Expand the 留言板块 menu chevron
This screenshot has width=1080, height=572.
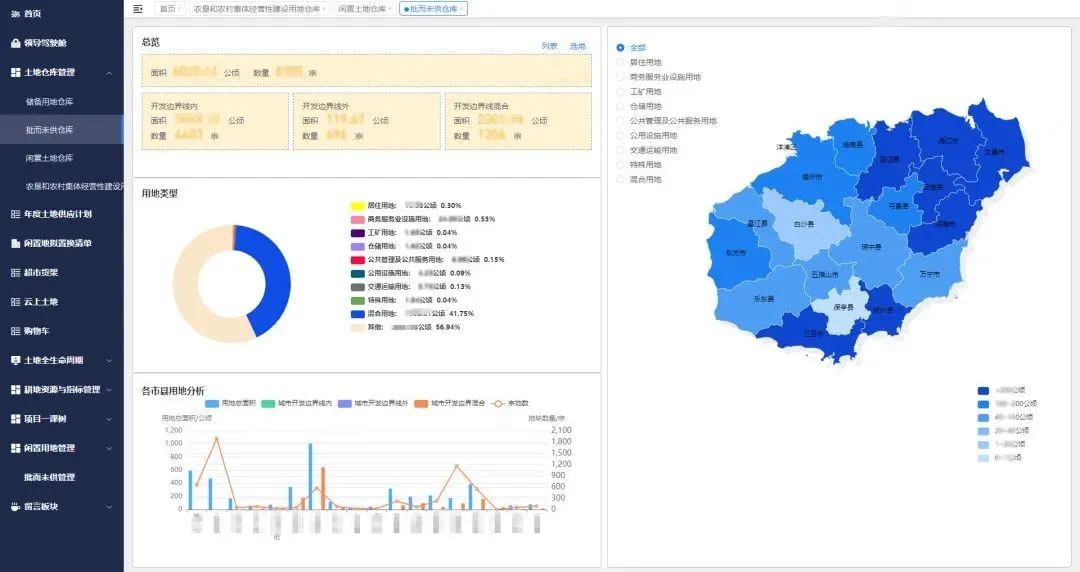click(109, 507)
